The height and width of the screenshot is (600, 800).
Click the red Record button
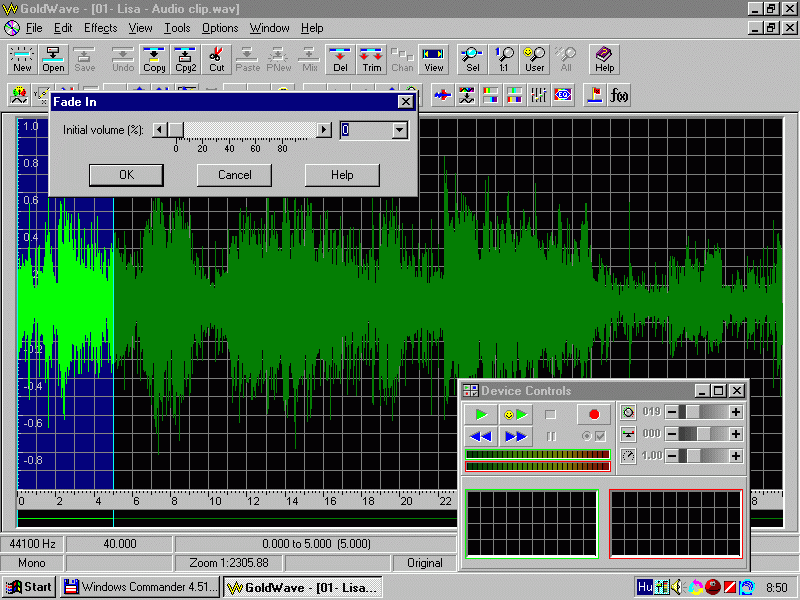594,414
